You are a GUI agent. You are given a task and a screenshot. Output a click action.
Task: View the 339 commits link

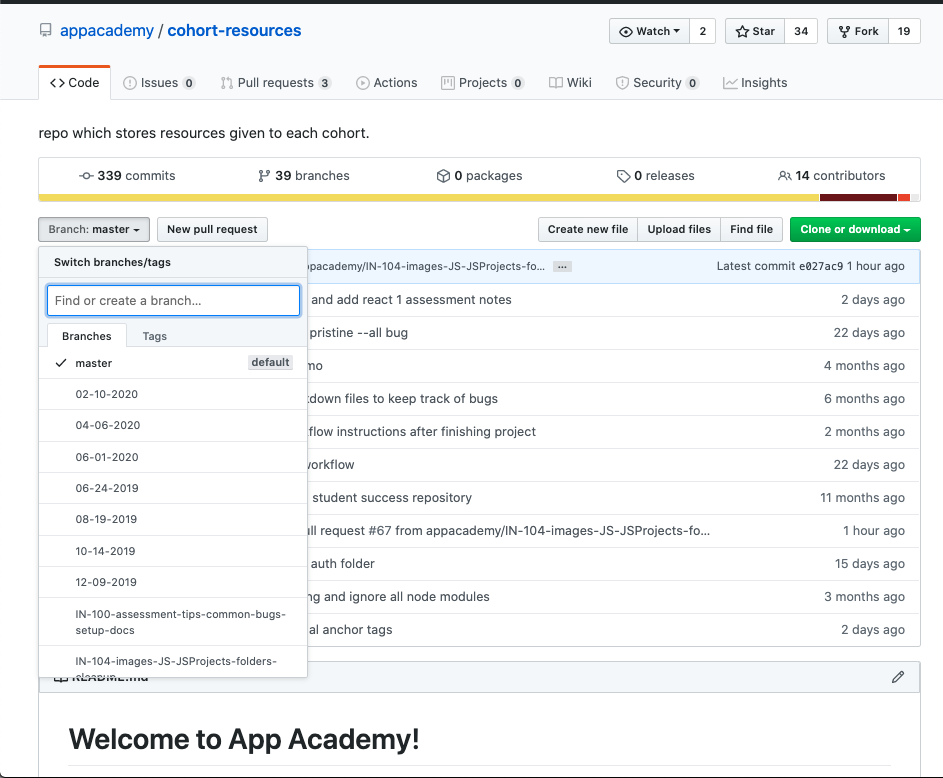pyautogui.click(x=127, y=176)
